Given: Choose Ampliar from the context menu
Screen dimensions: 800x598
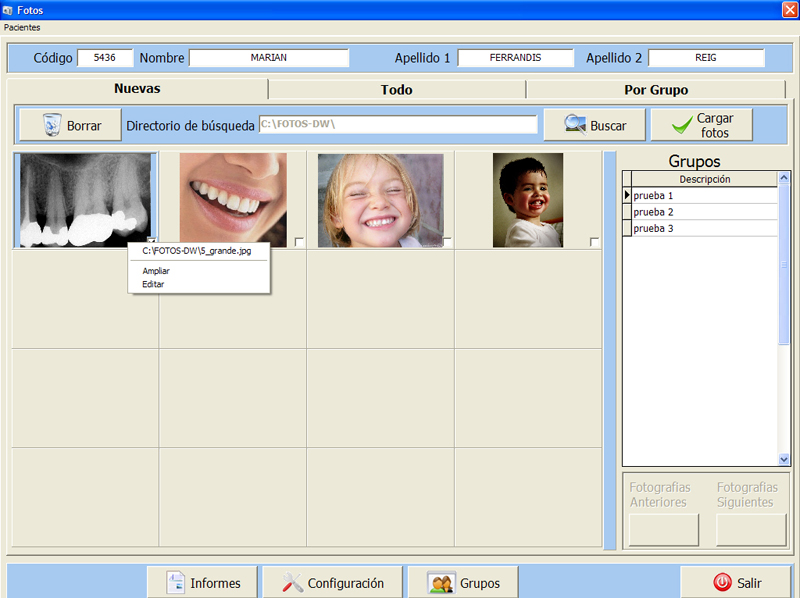Looking at the screenshot, I should tap(156, 271).
